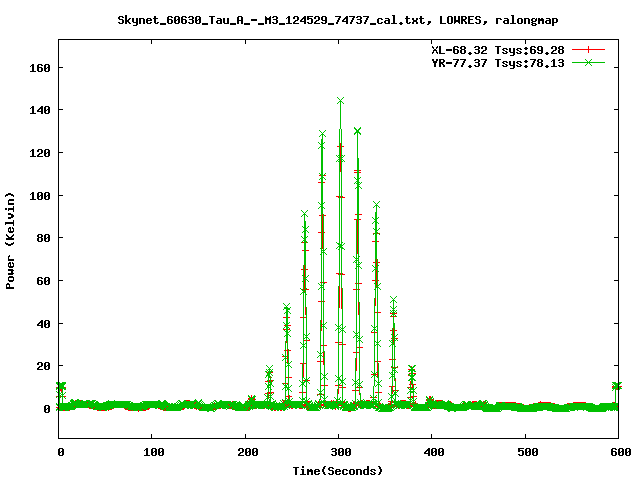This screenshot has width=640, height=480.
Task: Click the 100 tick label on the time axis
Action: 153,453
